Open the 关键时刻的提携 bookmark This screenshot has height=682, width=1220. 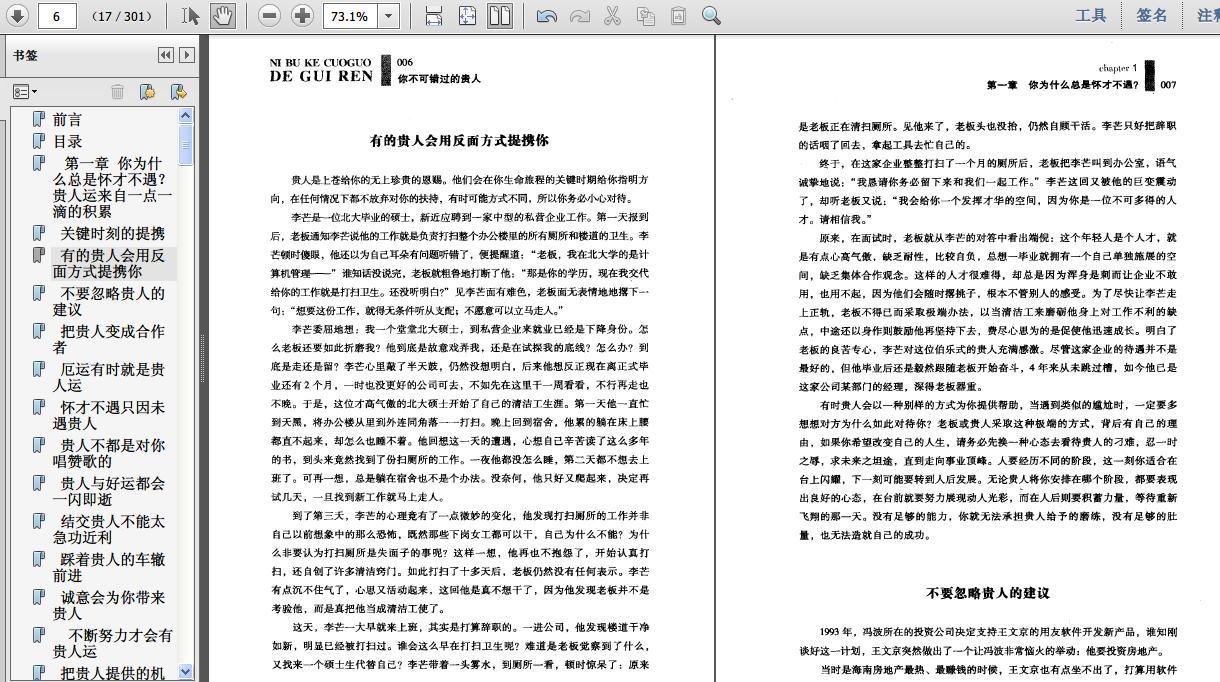112,233
